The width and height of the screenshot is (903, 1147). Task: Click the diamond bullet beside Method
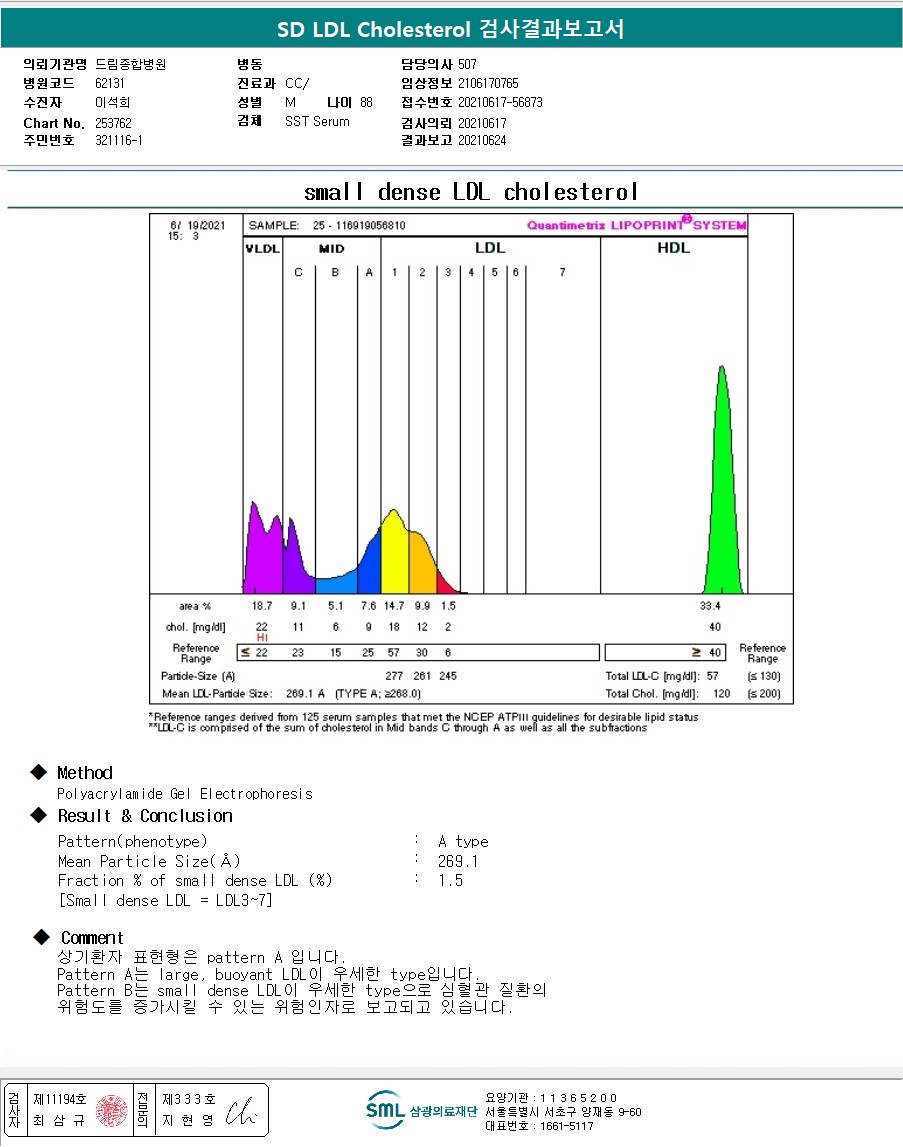(38, 772)
